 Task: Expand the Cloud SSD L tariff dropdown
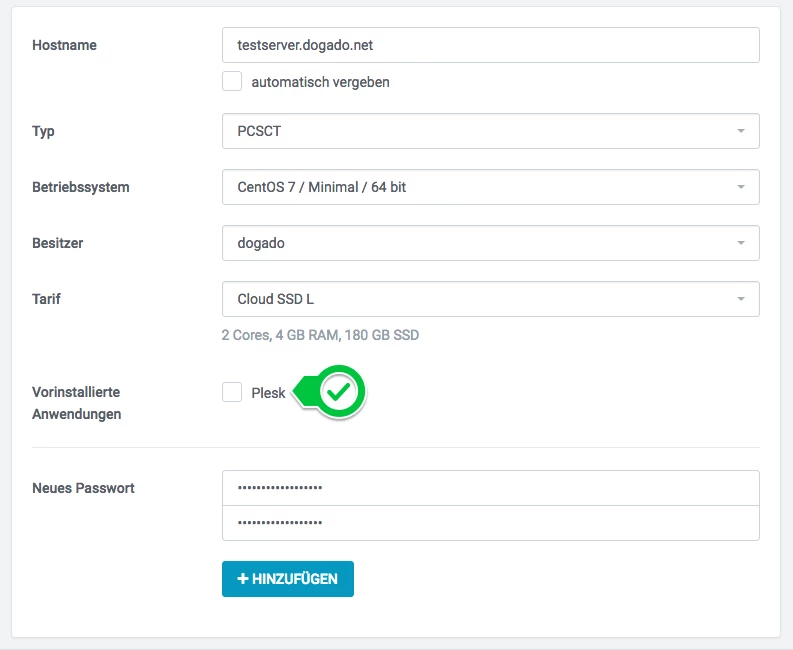pos(480,299)
